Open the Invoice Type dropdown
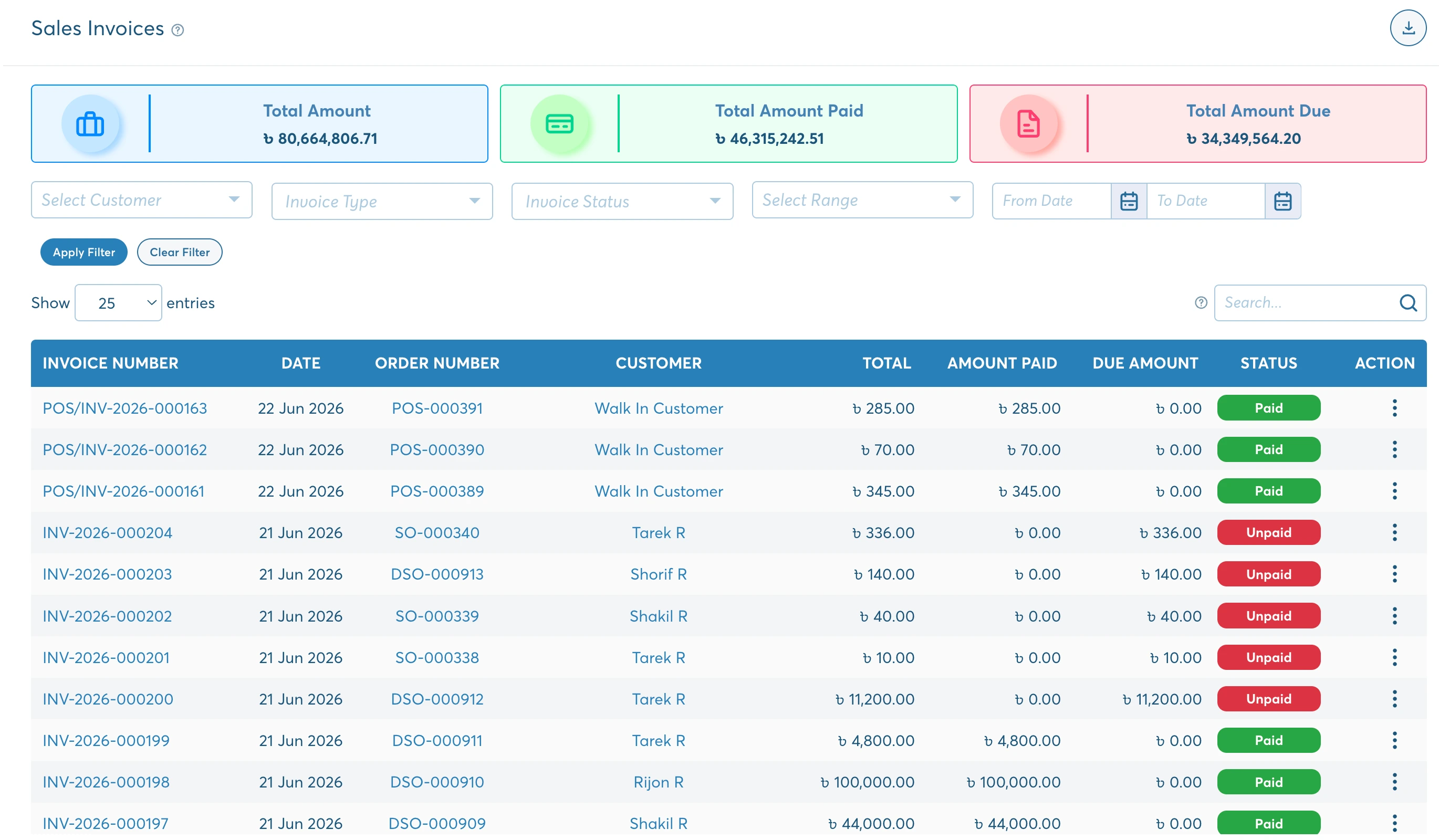The height and width of the screenshot is (840, 1439). 382,201
